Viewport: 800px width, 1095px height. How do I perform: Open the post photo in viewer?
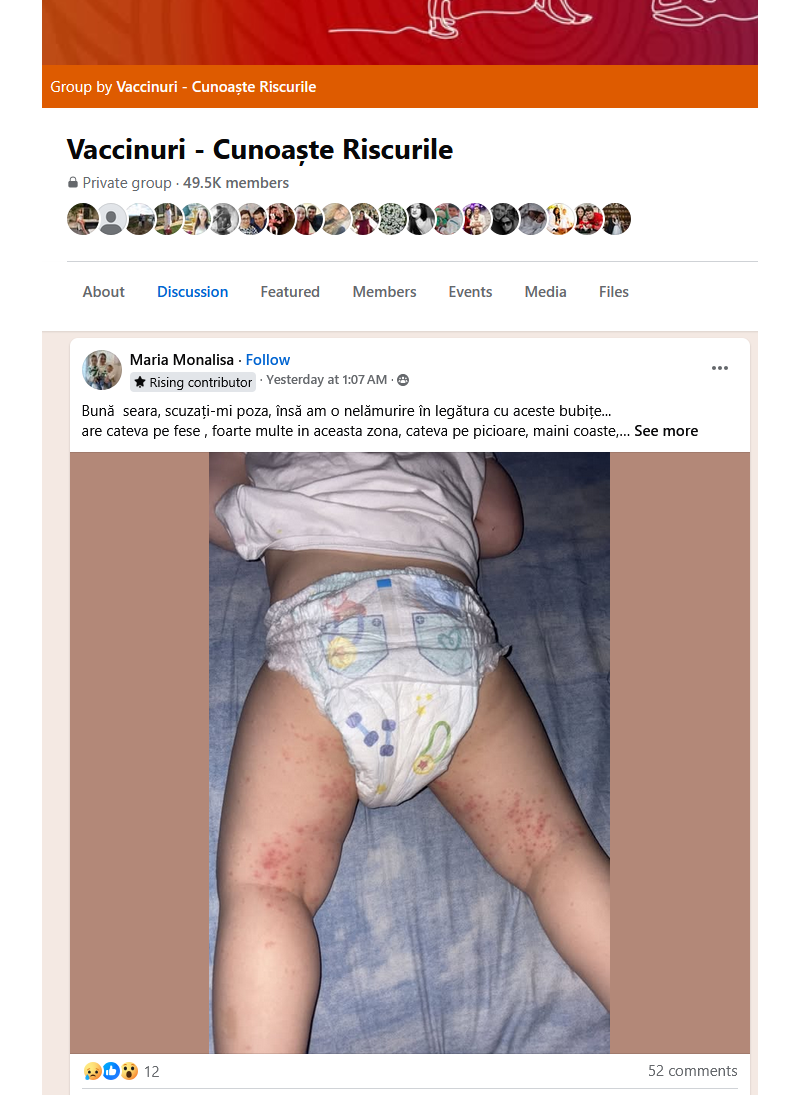[409, 752]
